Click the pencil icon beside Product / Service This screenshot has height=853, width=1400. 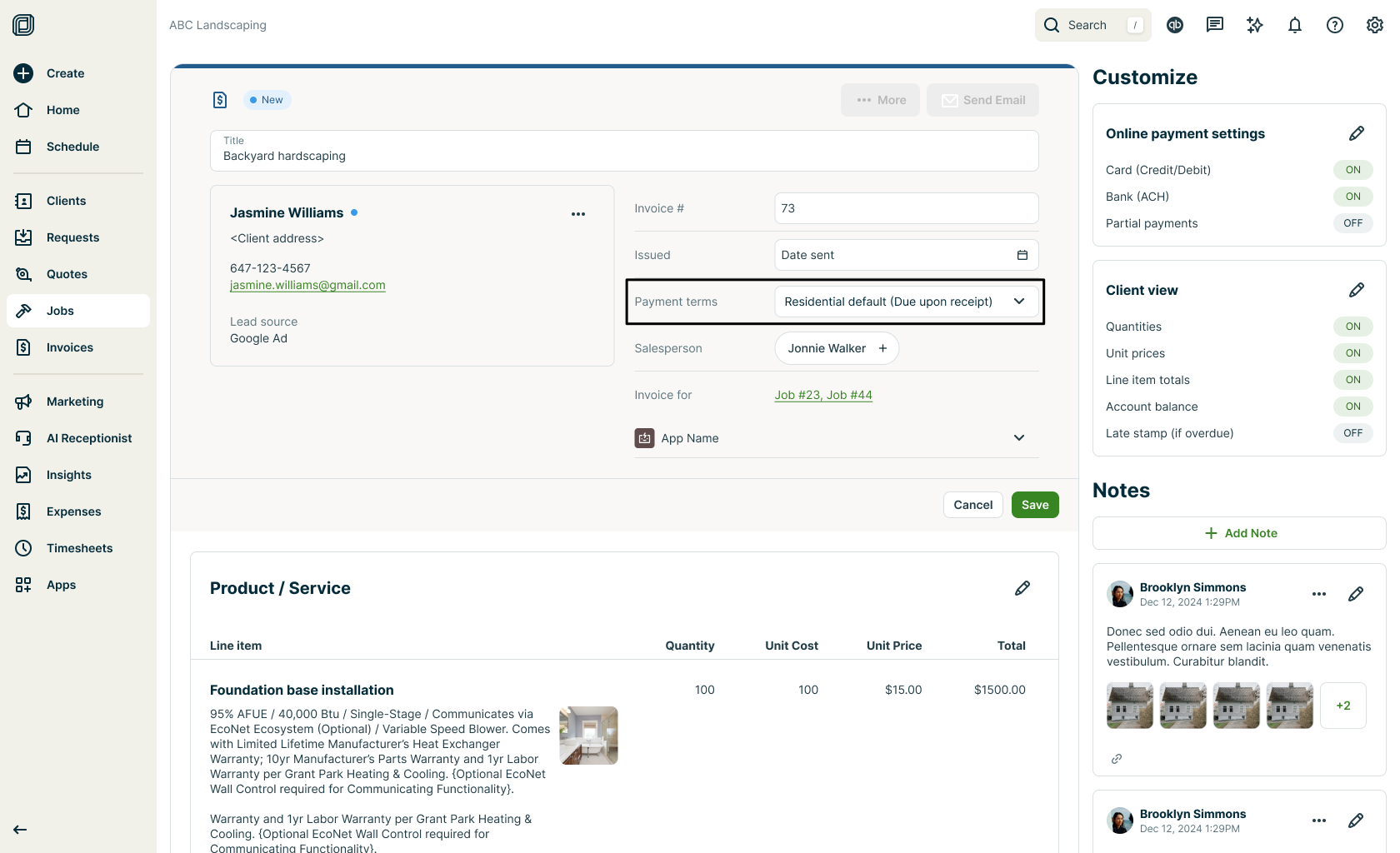click(1022, 588)
